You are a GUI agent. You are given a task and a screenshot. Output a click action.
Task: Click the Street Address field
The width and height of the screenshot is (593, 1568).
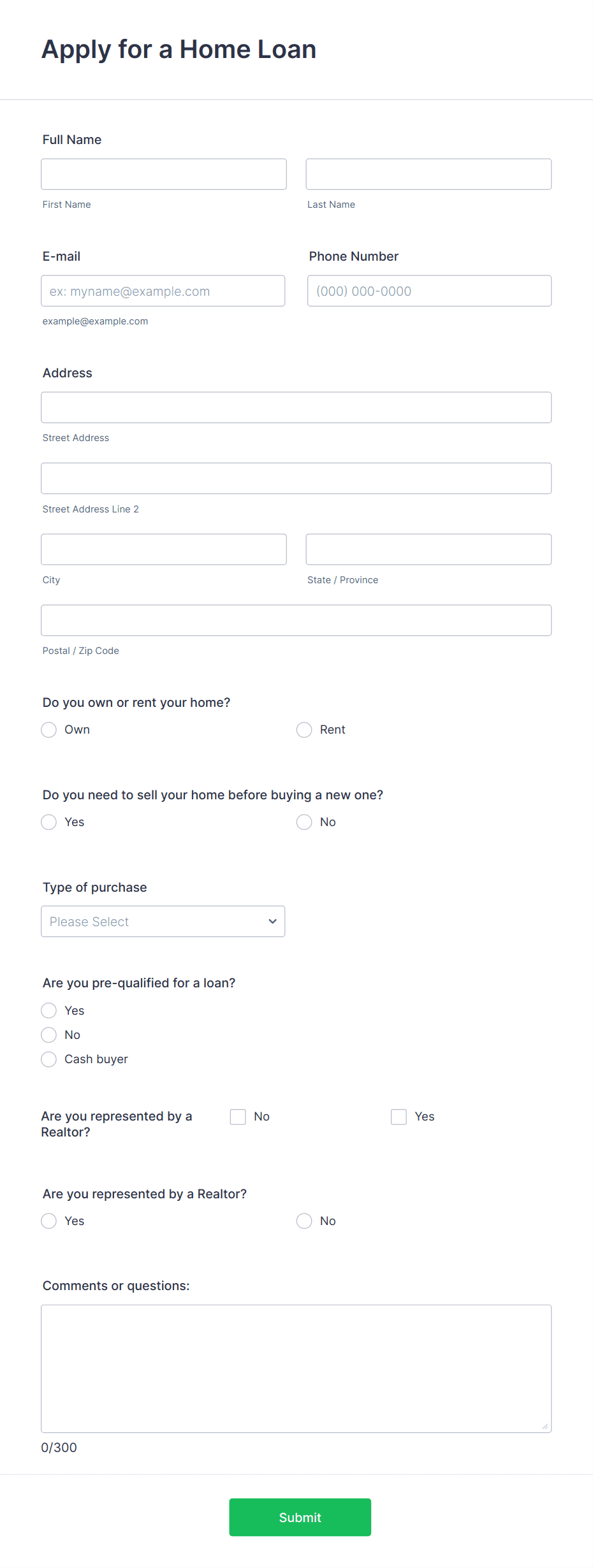click(296, 407)
